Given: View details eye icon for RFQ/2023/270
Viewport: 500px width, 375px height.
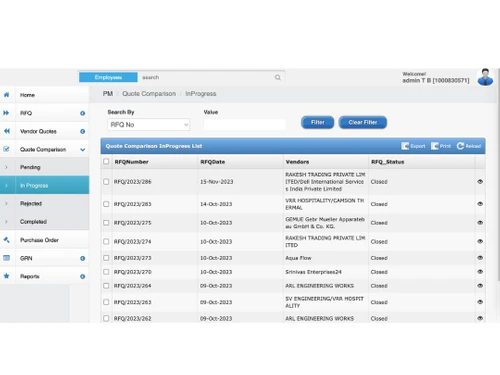Looking at the screenshot, I should tap(480, 272).
